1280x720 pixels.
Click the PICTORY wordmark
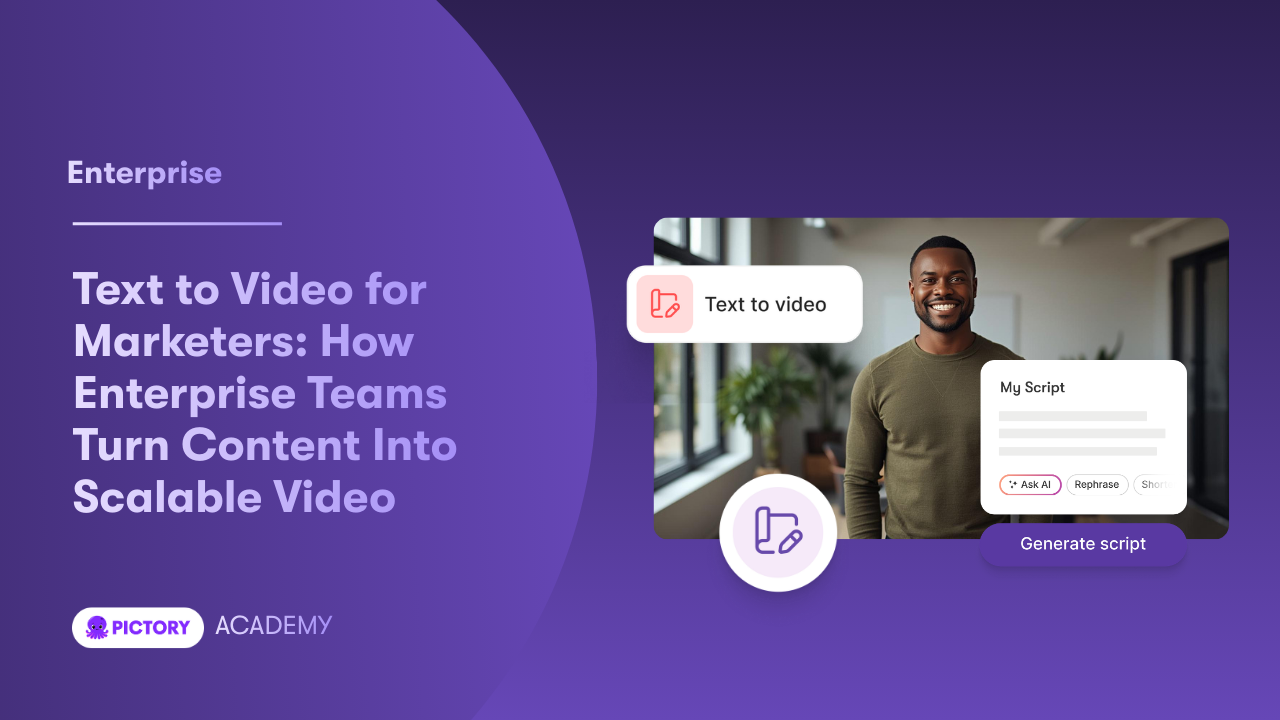click(150, 627)
